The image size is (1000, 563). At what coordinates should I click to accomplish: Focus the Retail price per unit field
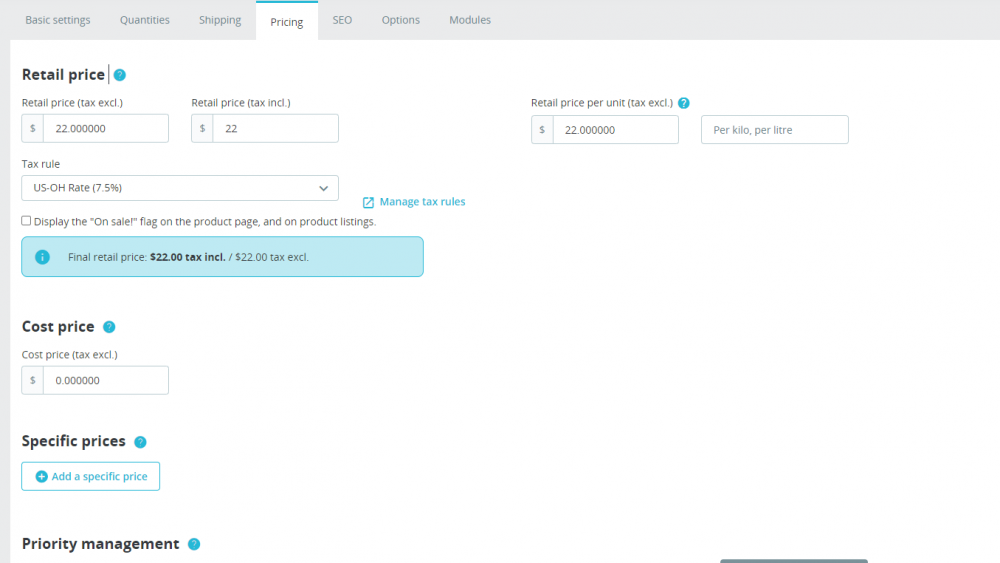(x=615, y=129)
